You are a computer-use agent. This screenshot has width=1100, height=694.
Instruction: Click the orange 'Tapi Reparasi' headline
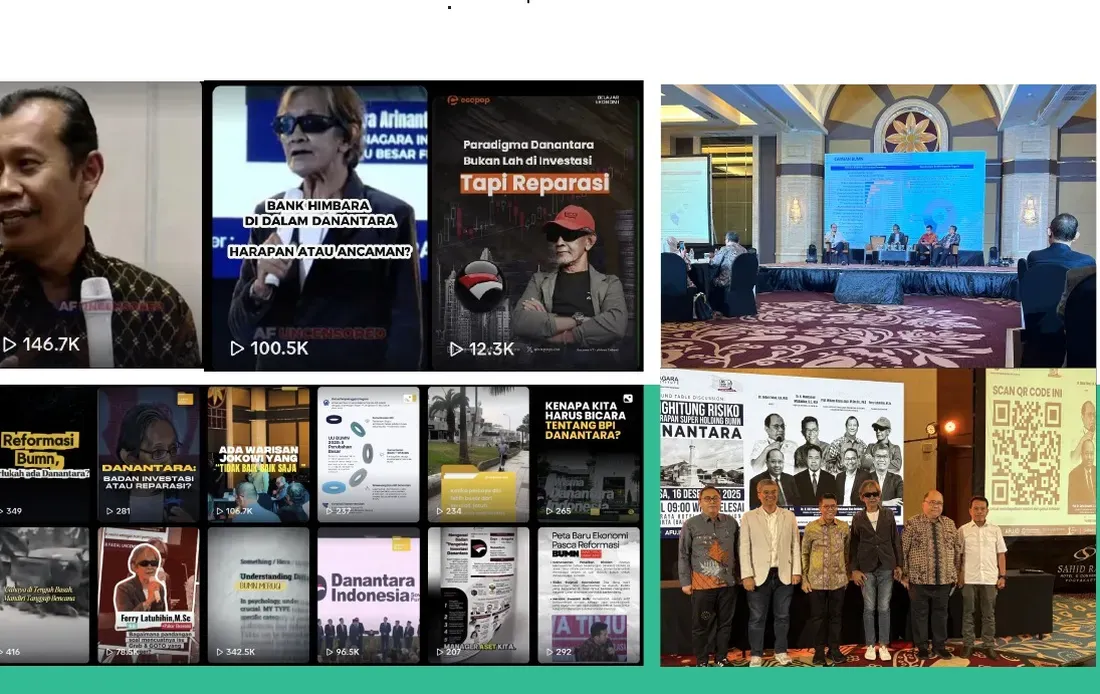pos(535,183)
